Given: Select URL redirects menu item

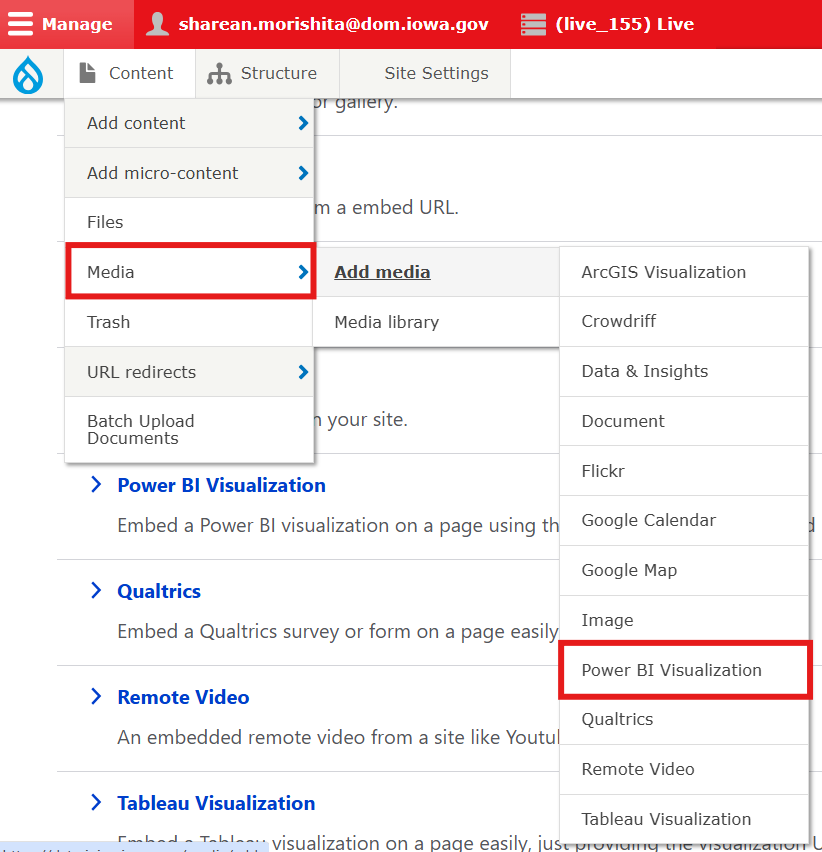Looking at the screenshot, I should (x=189, y=372).
